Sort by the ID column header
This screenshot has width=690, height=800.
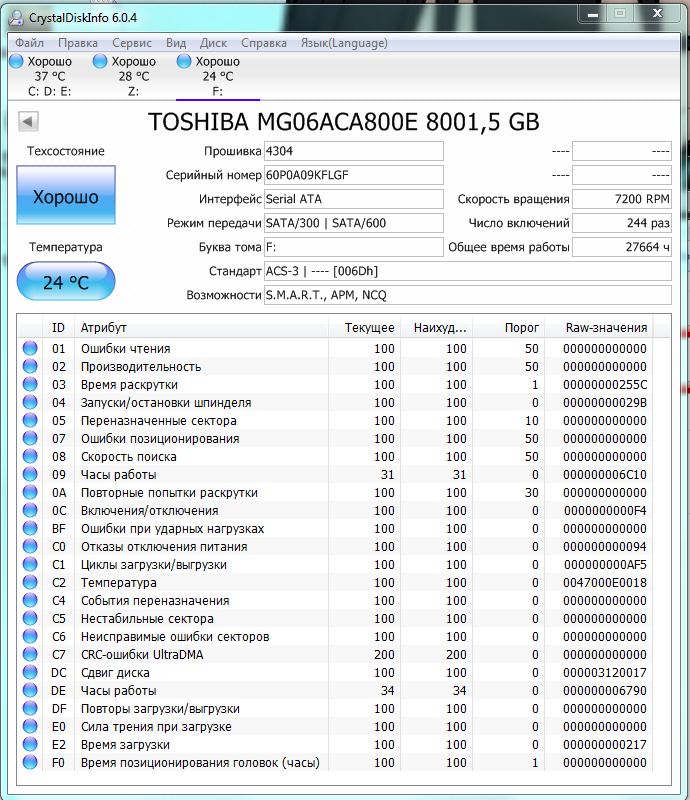[x=58, y=328]
